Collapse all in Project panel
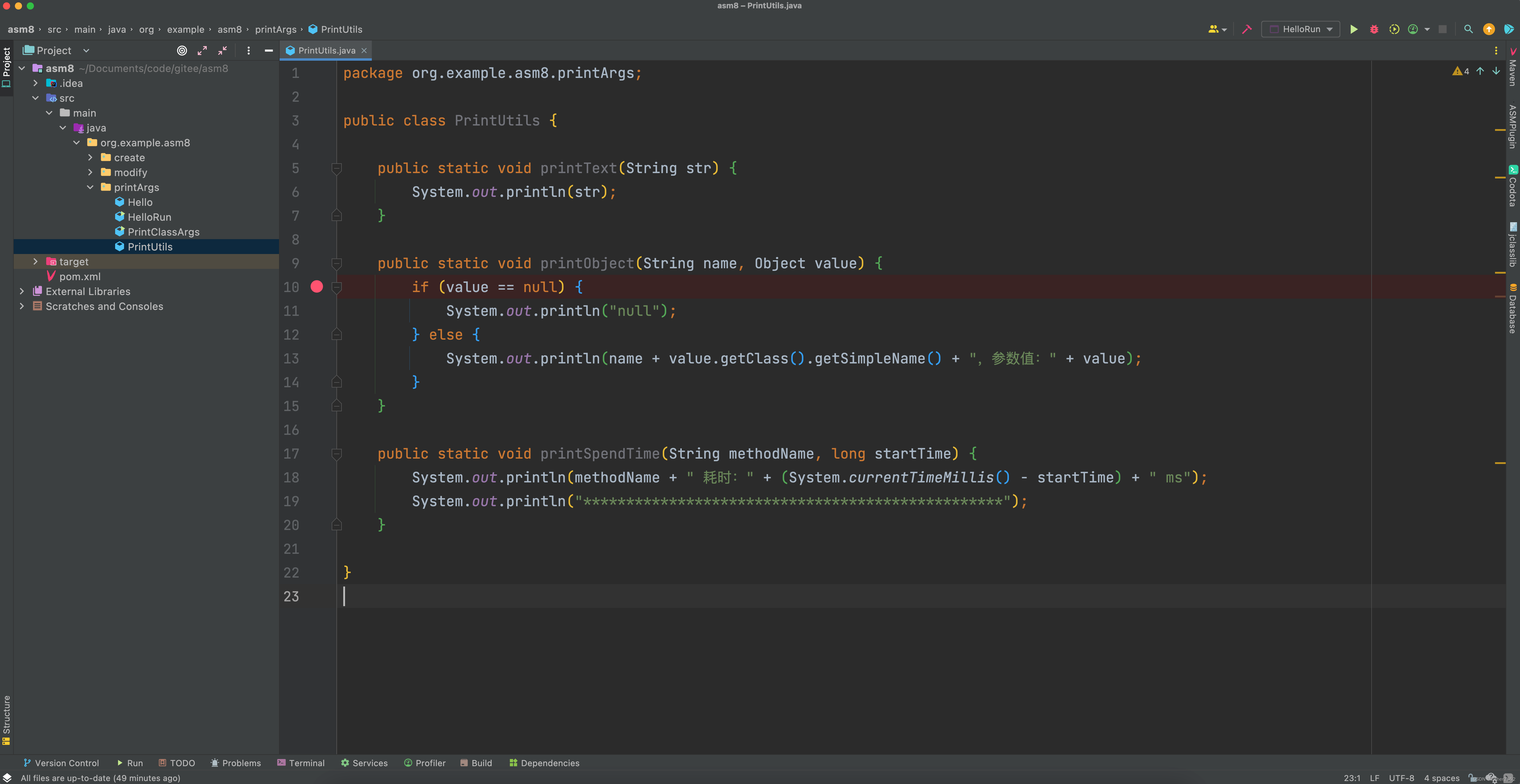 click(222, 51)
